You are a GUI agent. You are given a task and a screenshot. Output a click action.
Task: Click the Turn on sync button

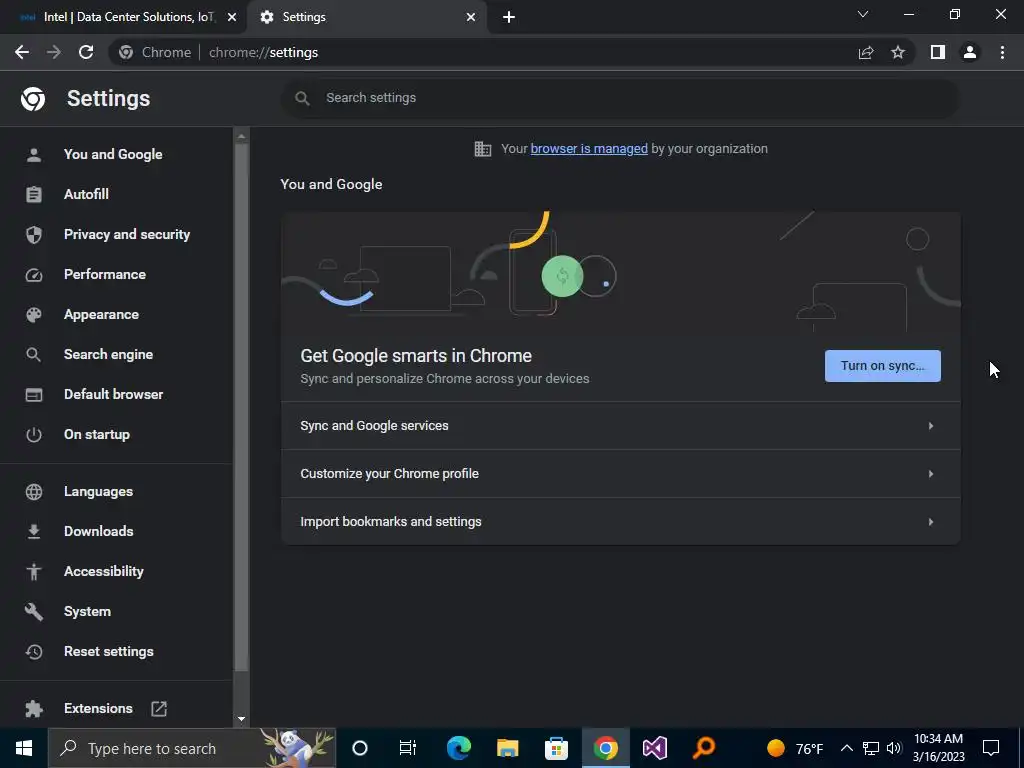pyautogui.click(x=882, y=366)
